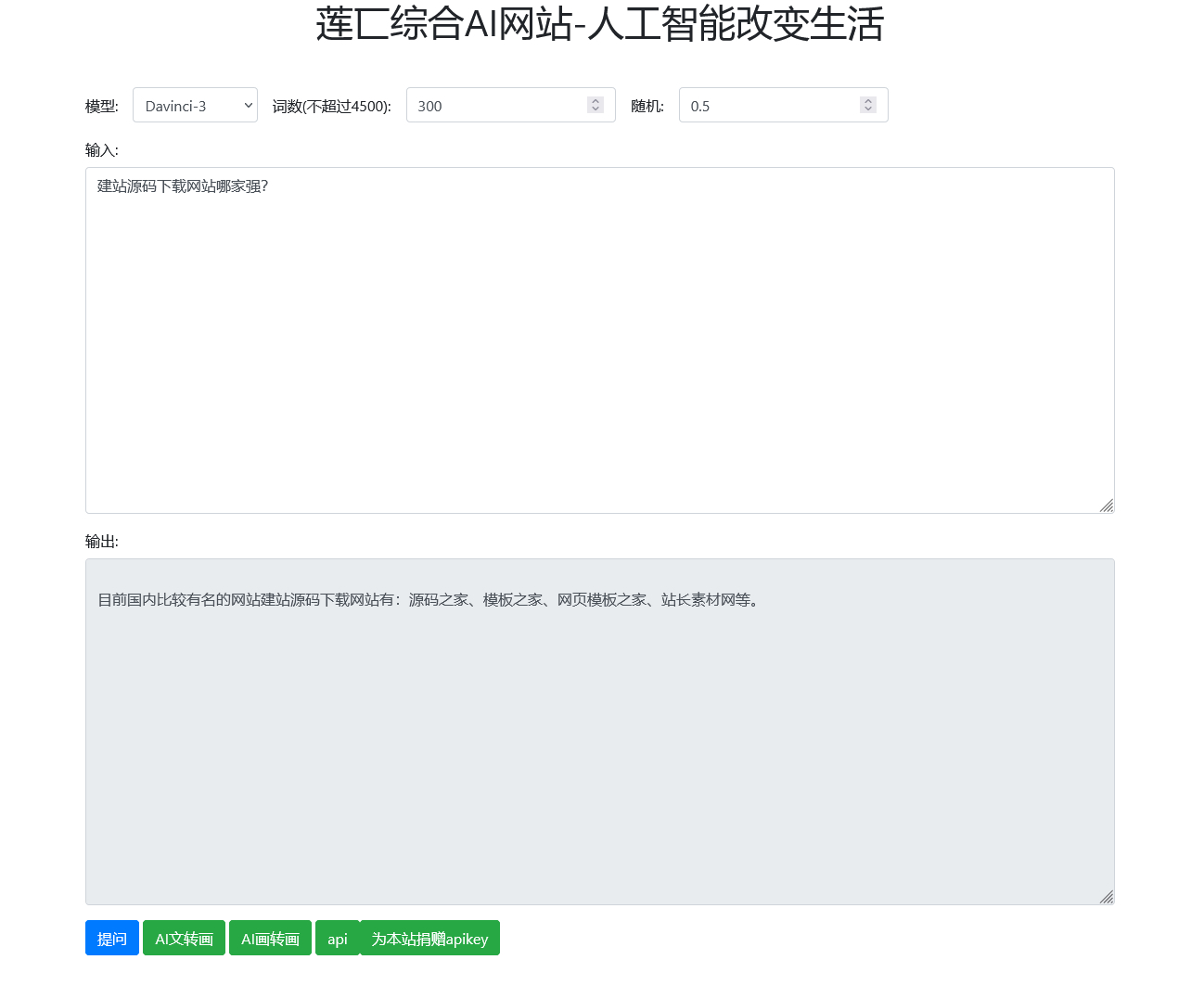The height and width of the screenshot is (998, 1204).
Task: Click 为本站捐赠apikey donate button
Action: click(429, 939)
